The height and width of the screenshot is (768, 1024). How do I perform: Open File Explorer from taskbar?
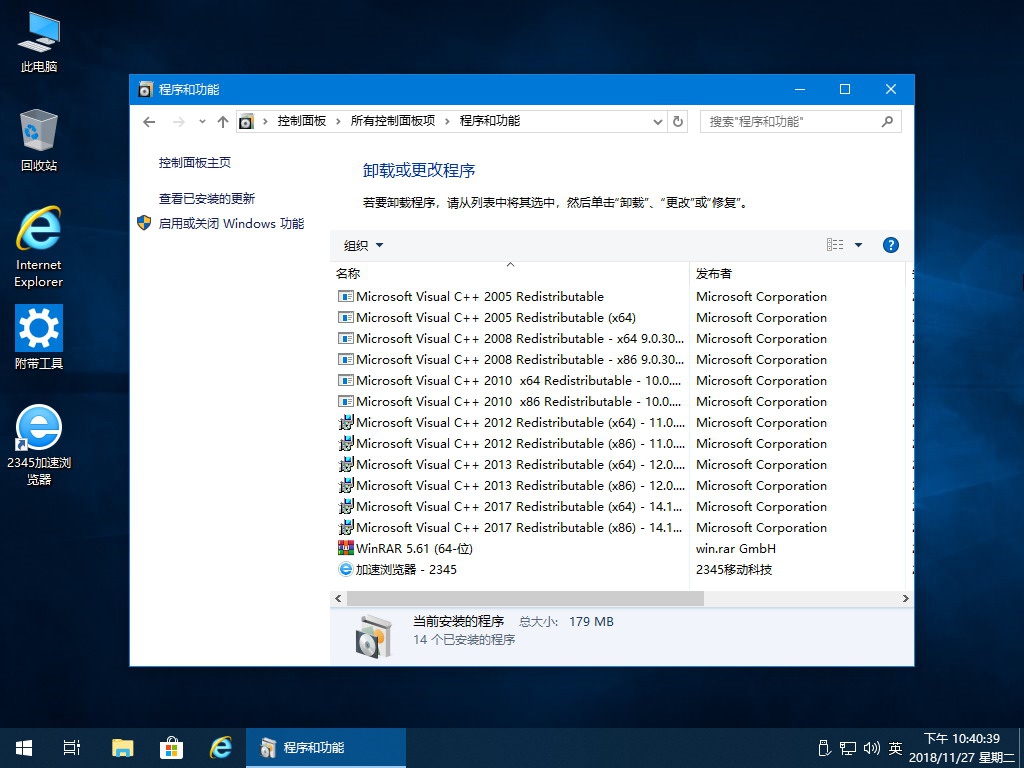click(122, 748)
